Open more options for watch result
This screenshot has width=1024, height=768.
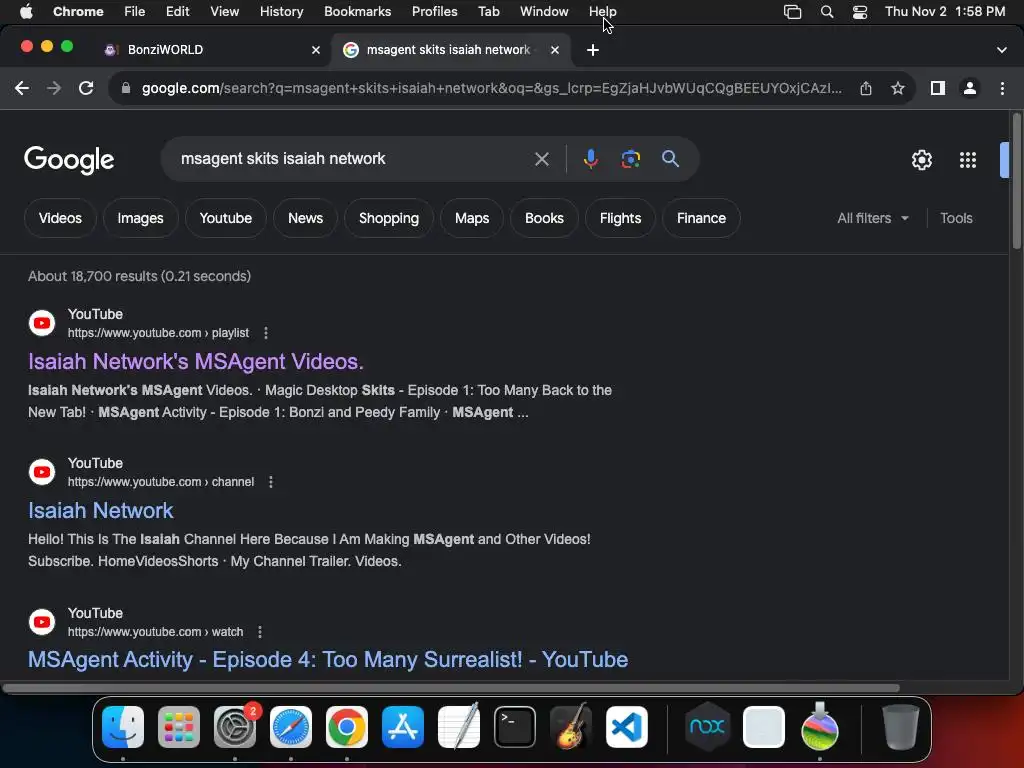[x=260, y=632]
